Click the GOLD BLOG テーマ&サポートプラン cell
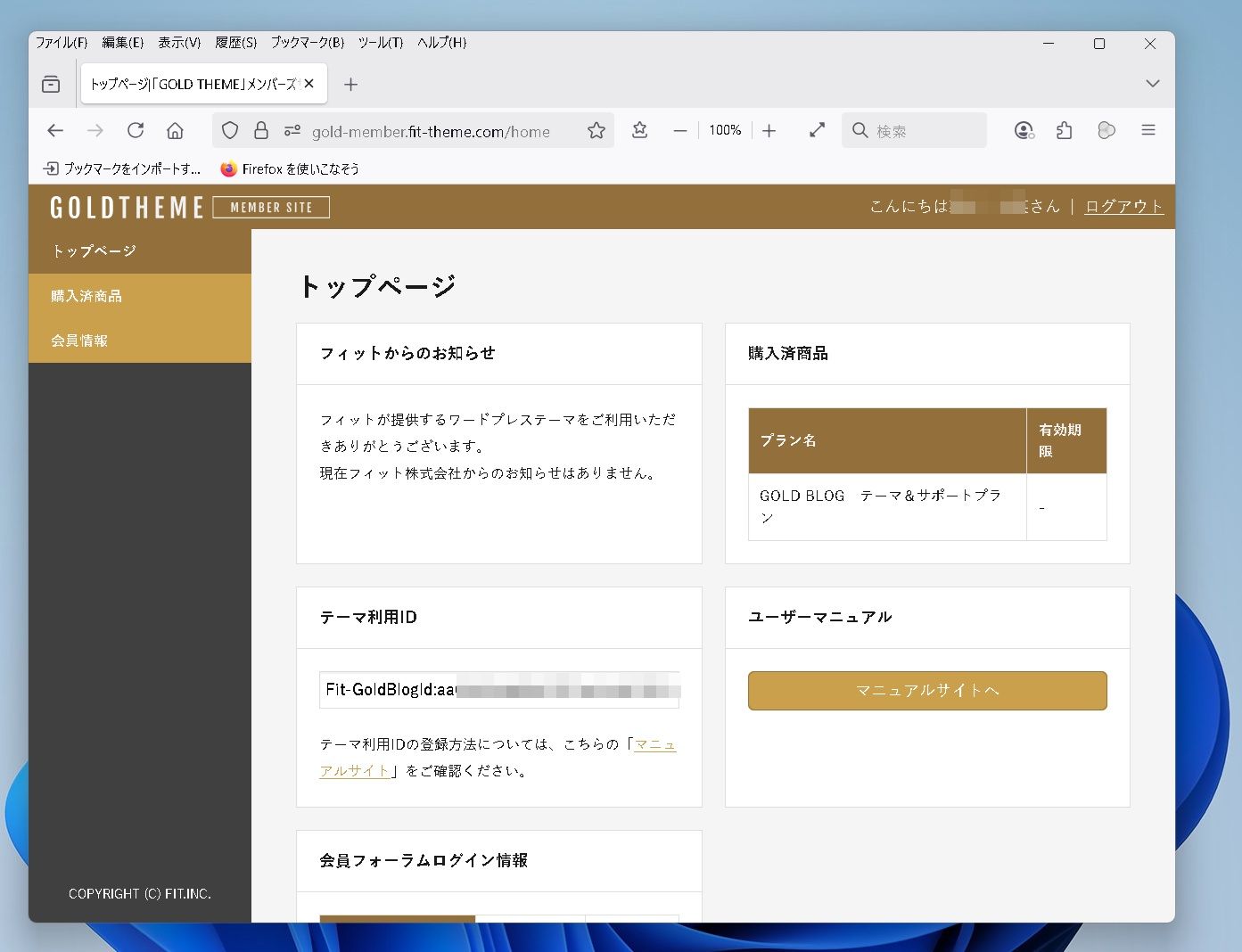The height and width of the screenshot is (952, 1242). tap(887, 506)
